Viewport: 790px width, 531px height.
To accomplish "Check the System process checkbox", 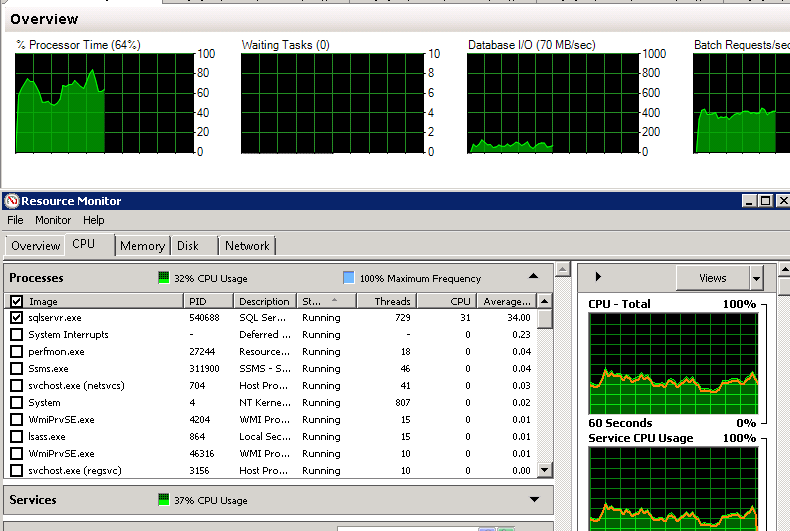I will 17,403.
